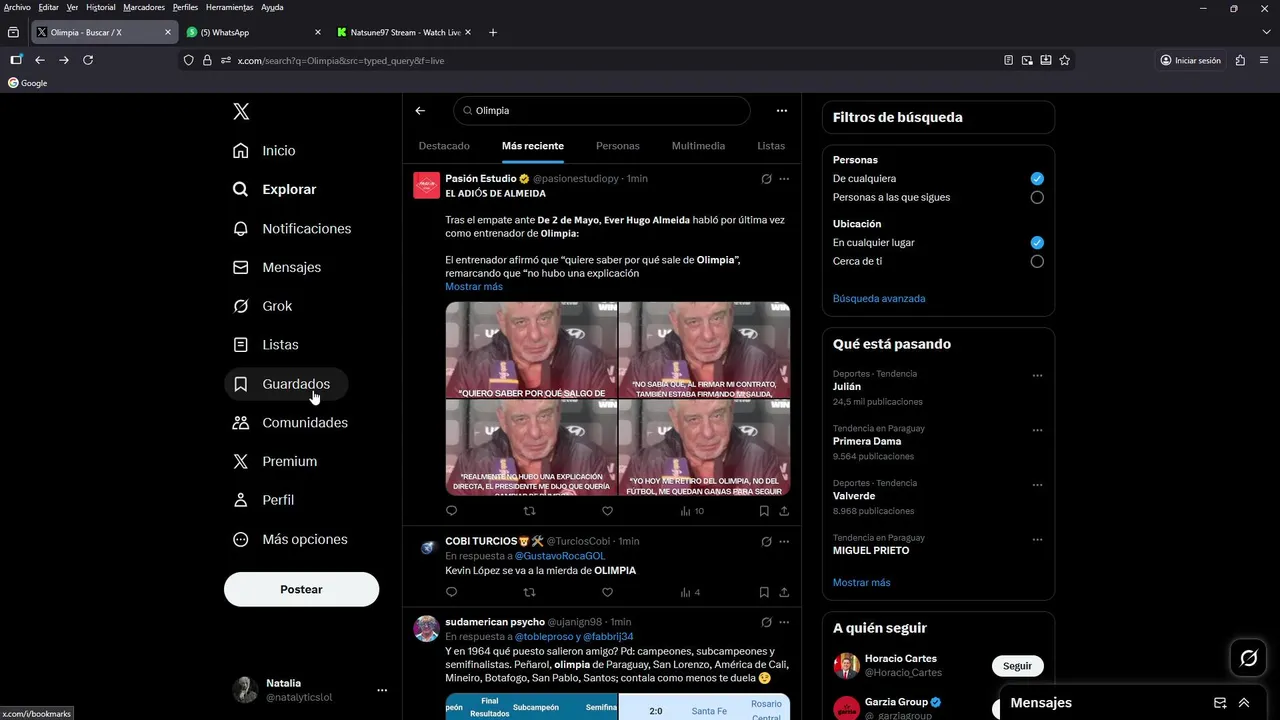Screen dimensions: 1280x720
Task: Bookmark the Pasión Estudio post
Action: (764, 510)
